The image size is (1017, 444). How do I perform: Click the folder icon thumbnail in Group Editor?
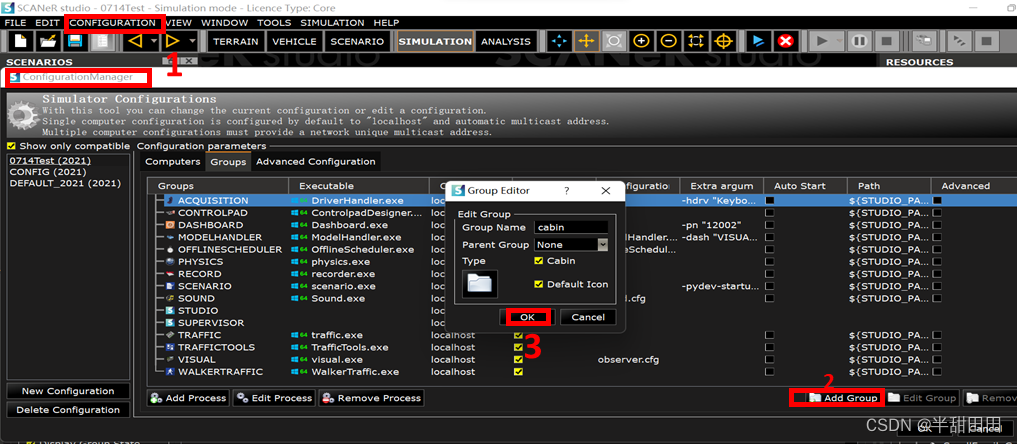click(x=480, y=284)
